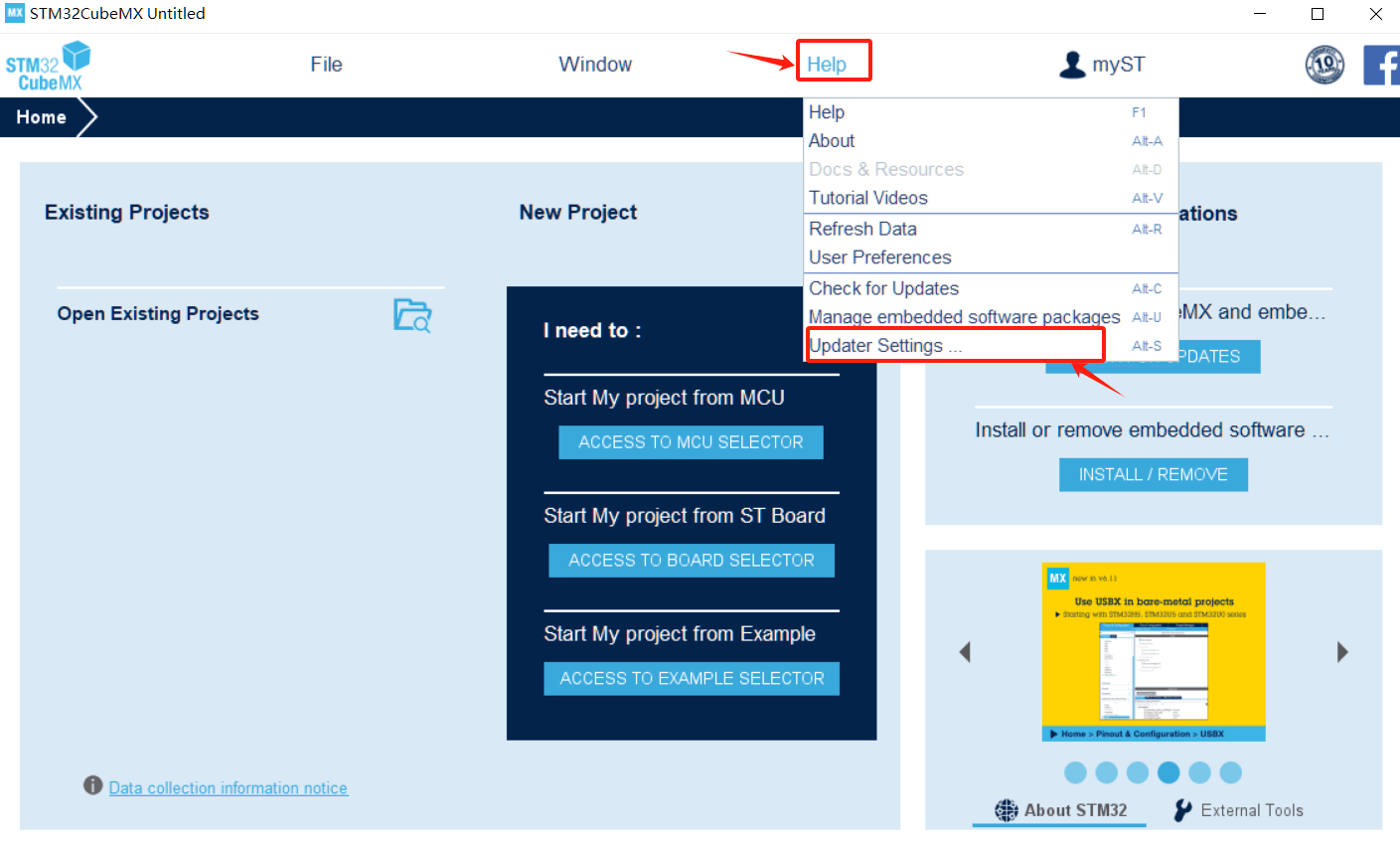
Task: Select first carousel dot indicator
Action: (x=1075, y=772)
